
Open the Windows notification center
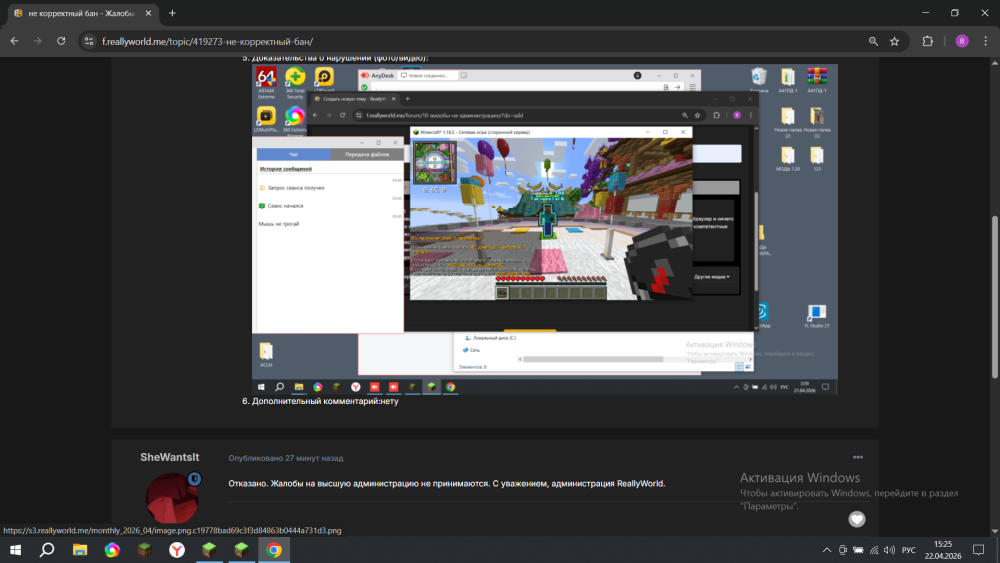coord(978,550)
